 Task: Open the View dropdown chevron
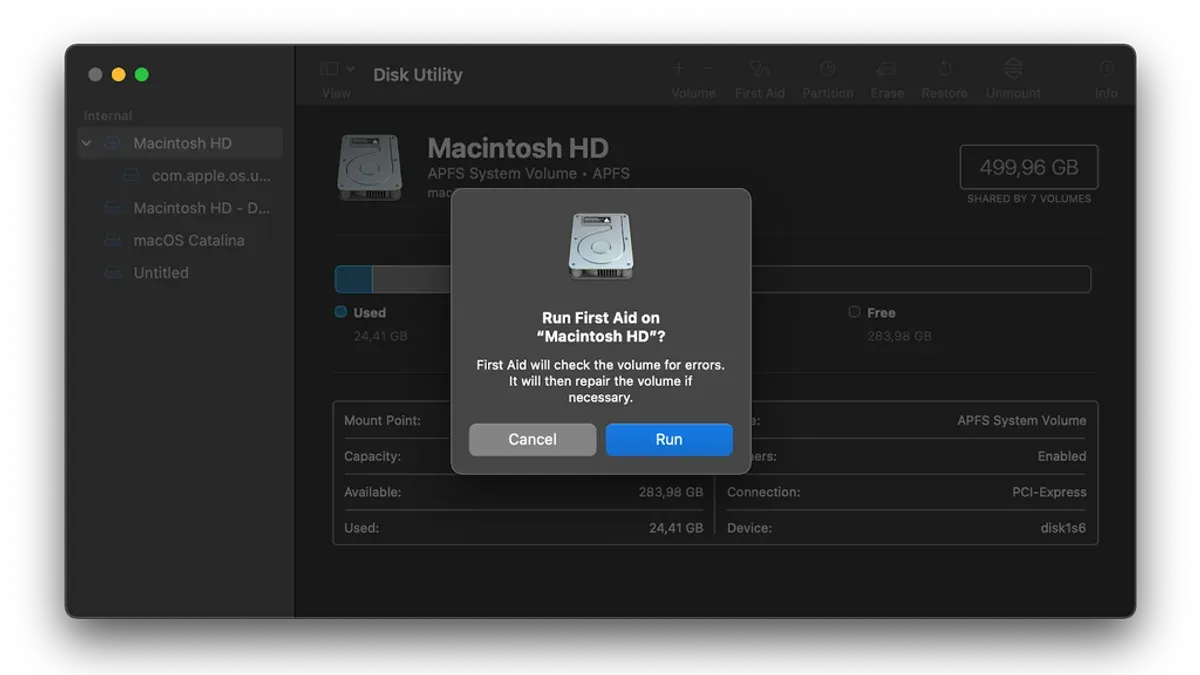[x=350, y=69]
